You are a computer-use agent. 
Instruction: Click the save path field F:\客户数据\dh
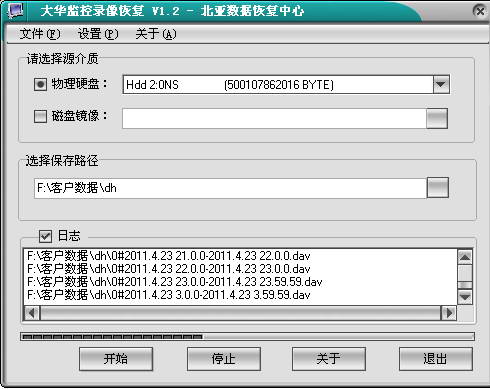[230, 188]
